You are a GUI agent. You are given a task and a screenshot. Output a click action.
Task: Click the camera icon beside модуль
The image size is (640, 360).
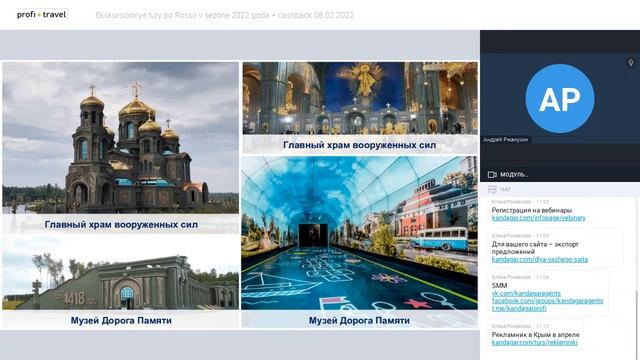coord(492,175)
